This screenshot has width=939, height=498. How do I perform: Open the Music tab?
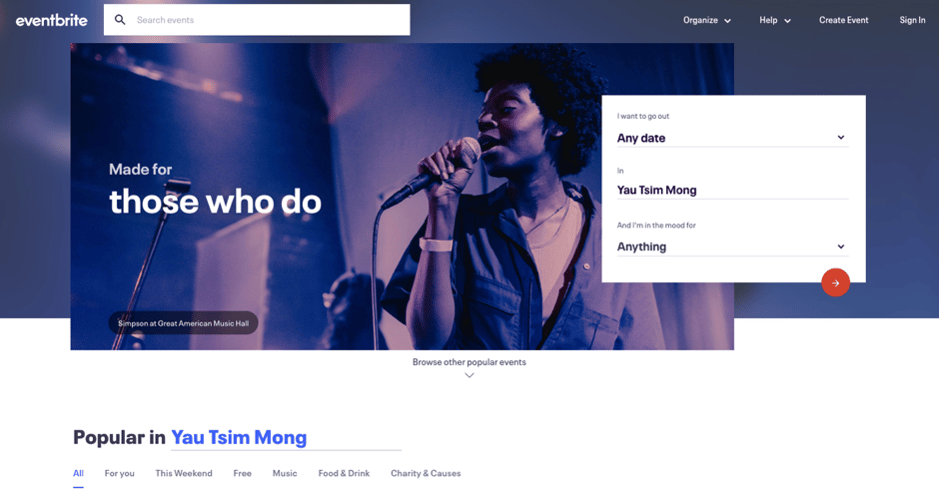pos(284,473)
